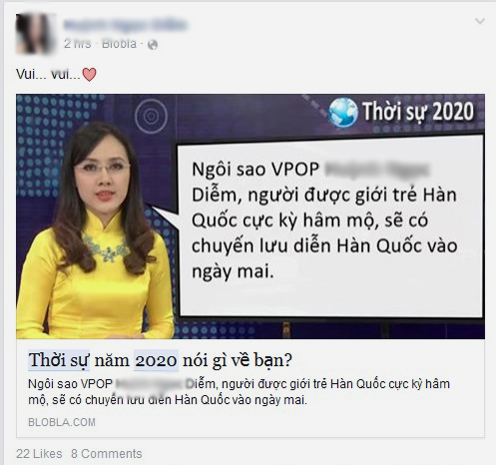Click the globe logo beside Thời sự 2020
Viewport: 496px width, 465px height.
point(343,112)
